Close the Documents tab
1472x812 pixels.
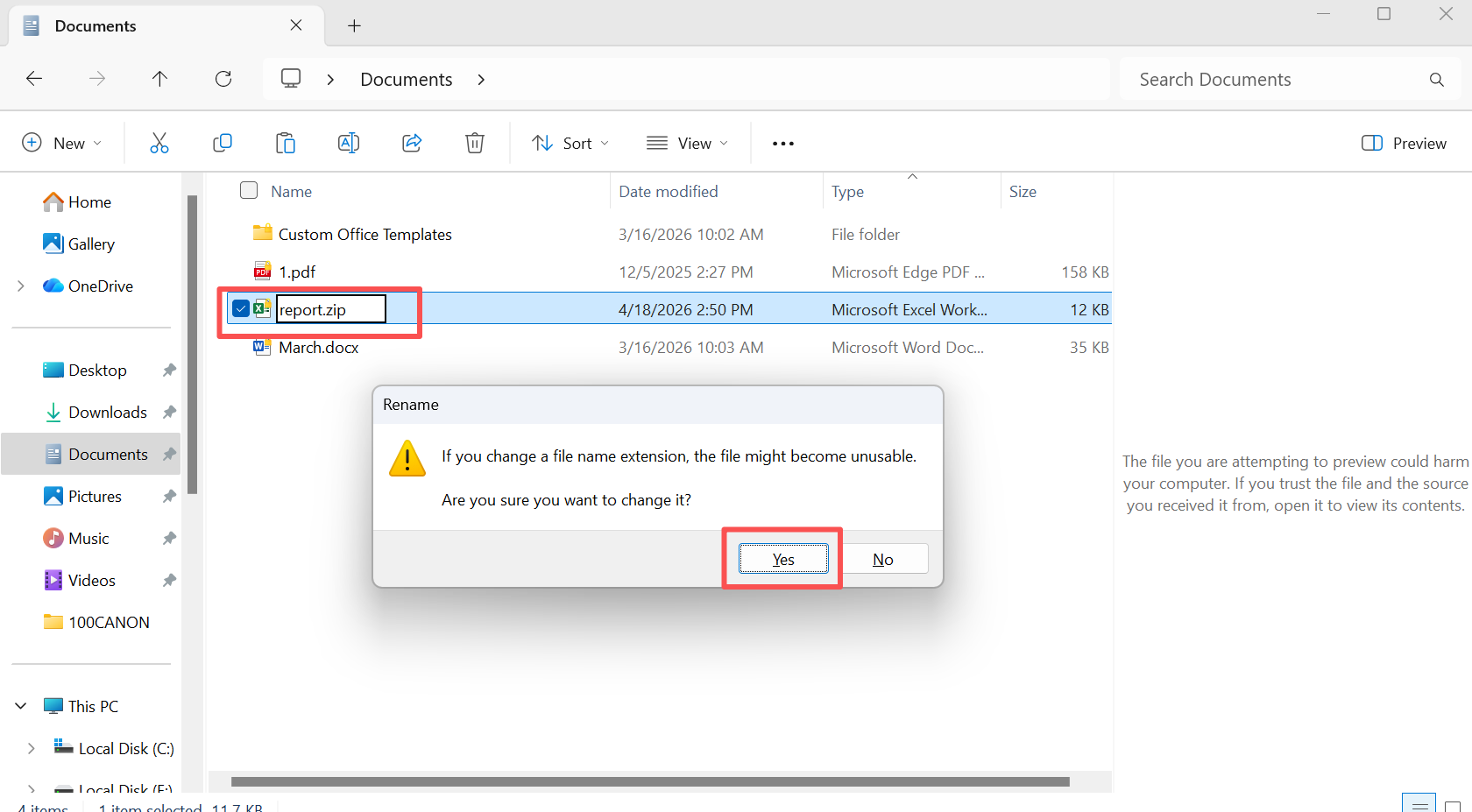tap(296, 25)
